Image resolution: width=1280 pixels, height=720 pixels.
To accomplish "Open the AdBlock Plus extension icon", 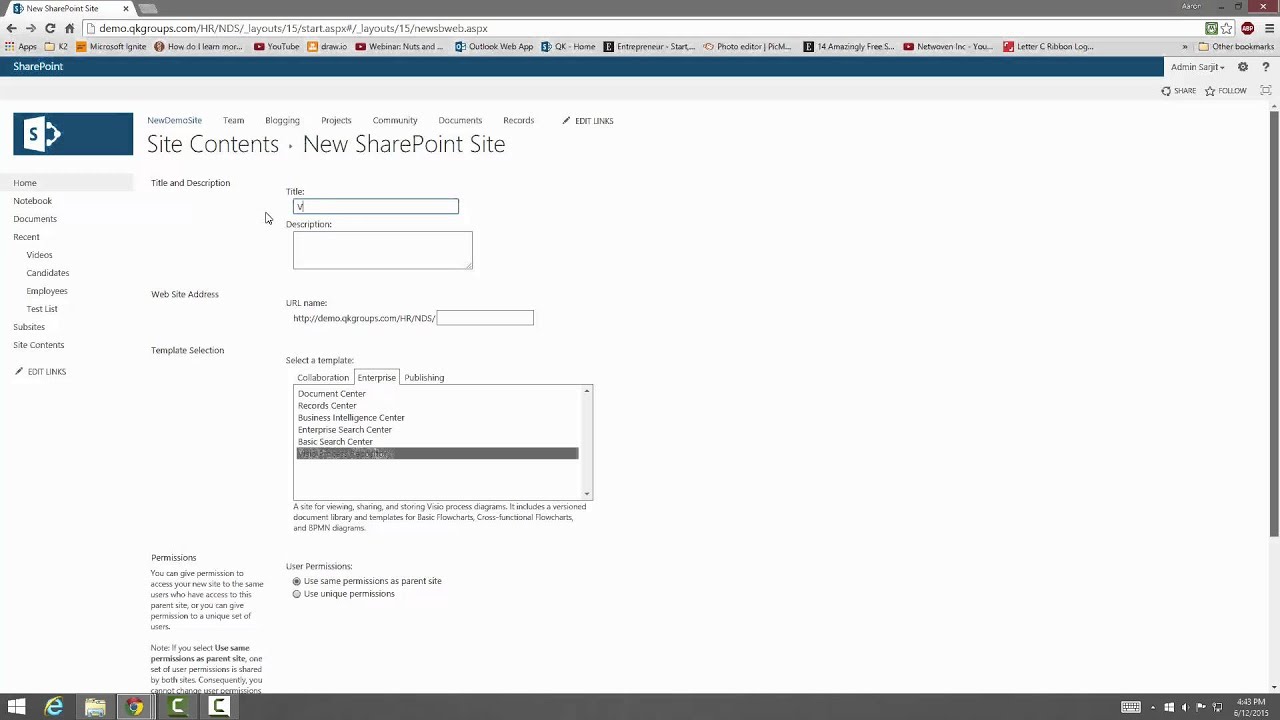I will 1247,28.
